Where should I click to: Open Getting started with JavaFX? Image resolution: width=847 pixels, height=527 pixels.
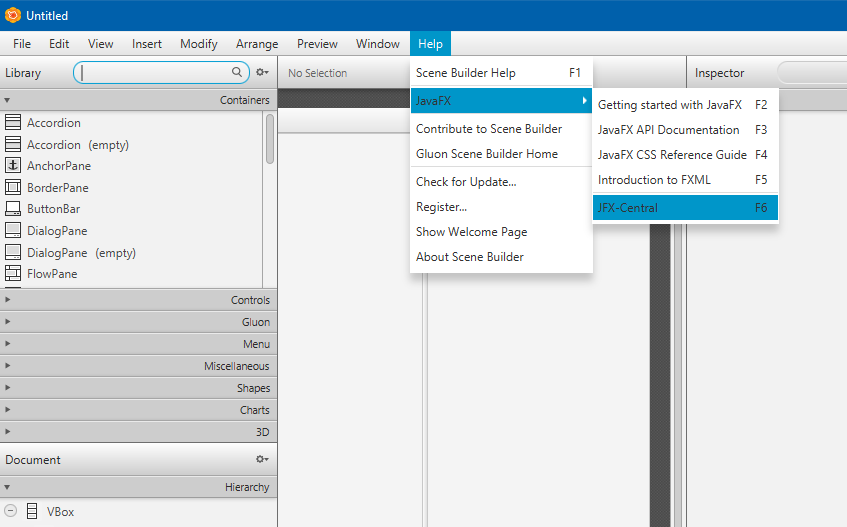[x=685, y=105]
